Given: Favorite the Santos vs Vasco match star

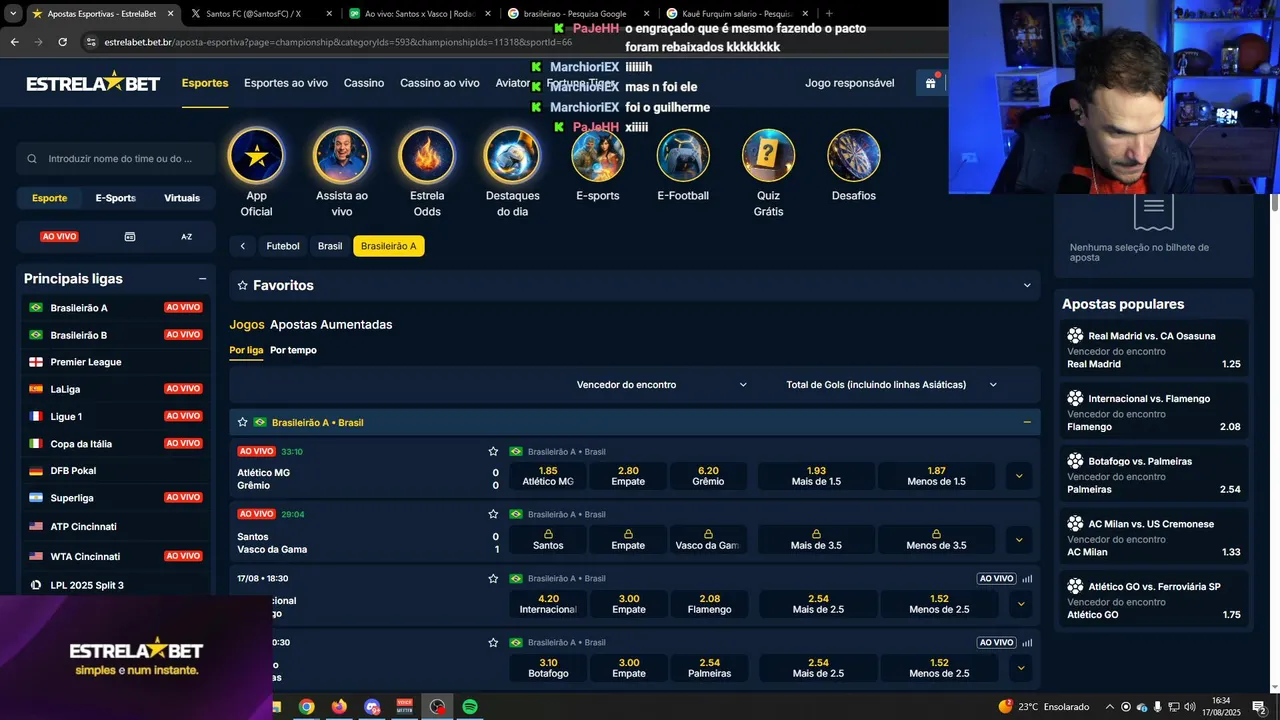Looking at the screenshot, I should [x=493, y=514].
